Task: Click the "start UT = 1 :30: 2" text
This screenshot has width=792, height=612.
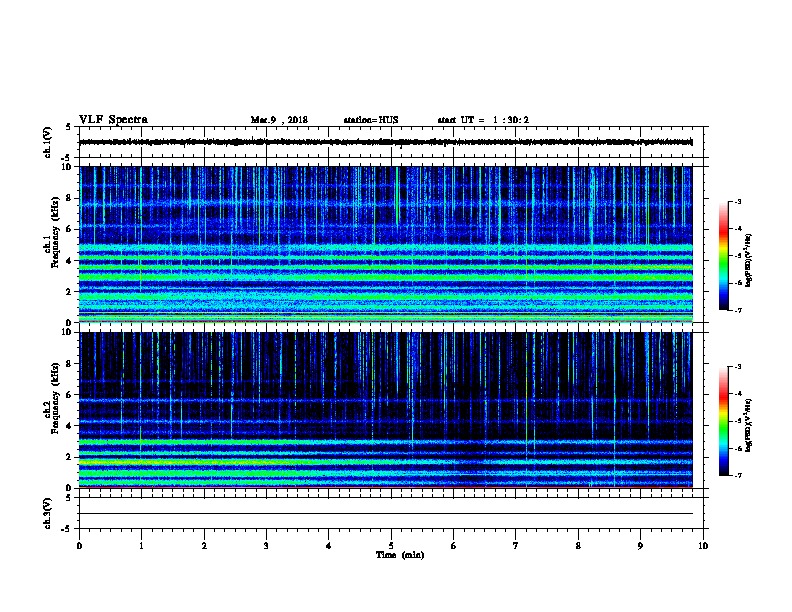Action: click(483, 120)
